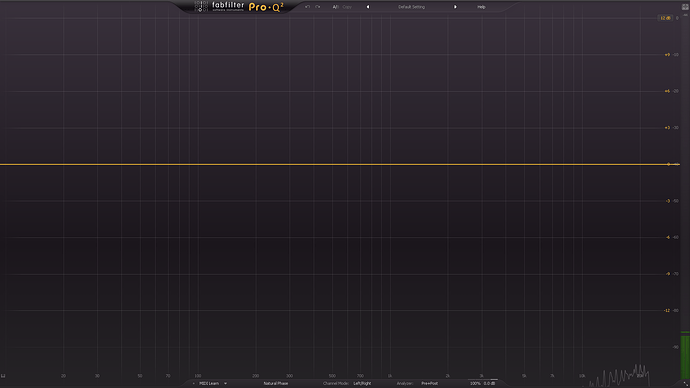Open the Help menu

481,7
